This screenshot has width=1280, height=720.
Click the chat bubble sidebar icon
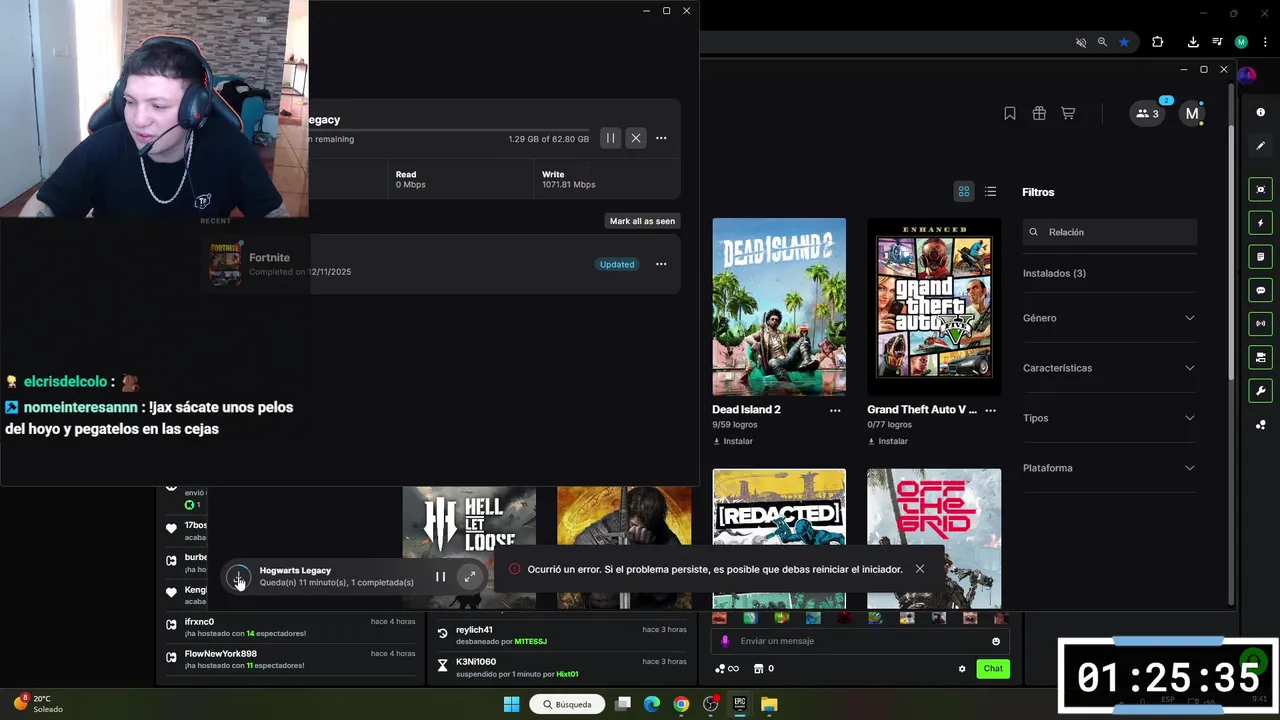(x=1260, y=290)
